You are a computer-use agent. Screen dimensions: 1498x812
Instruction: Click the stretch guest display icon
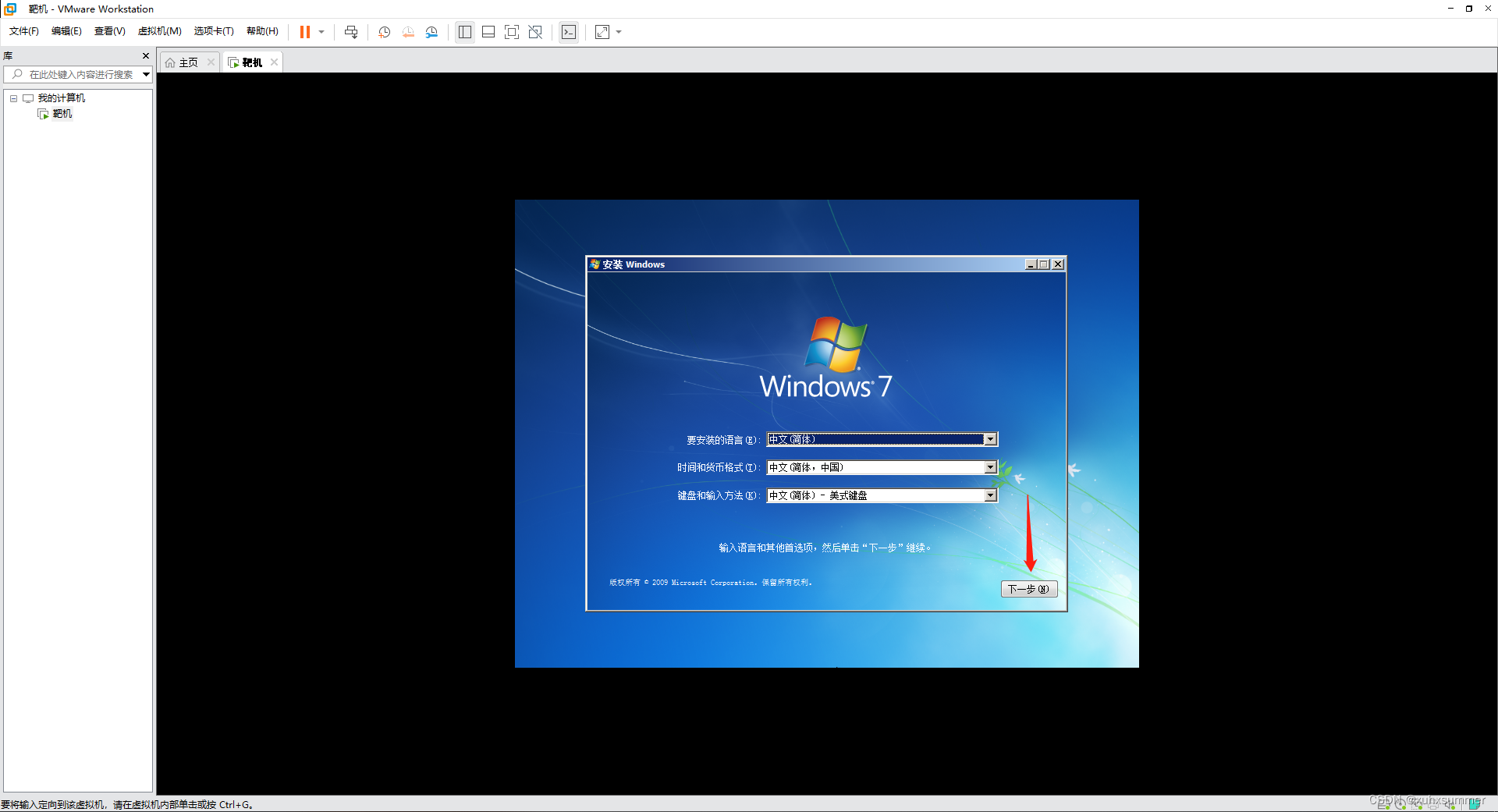coord(602,32)
